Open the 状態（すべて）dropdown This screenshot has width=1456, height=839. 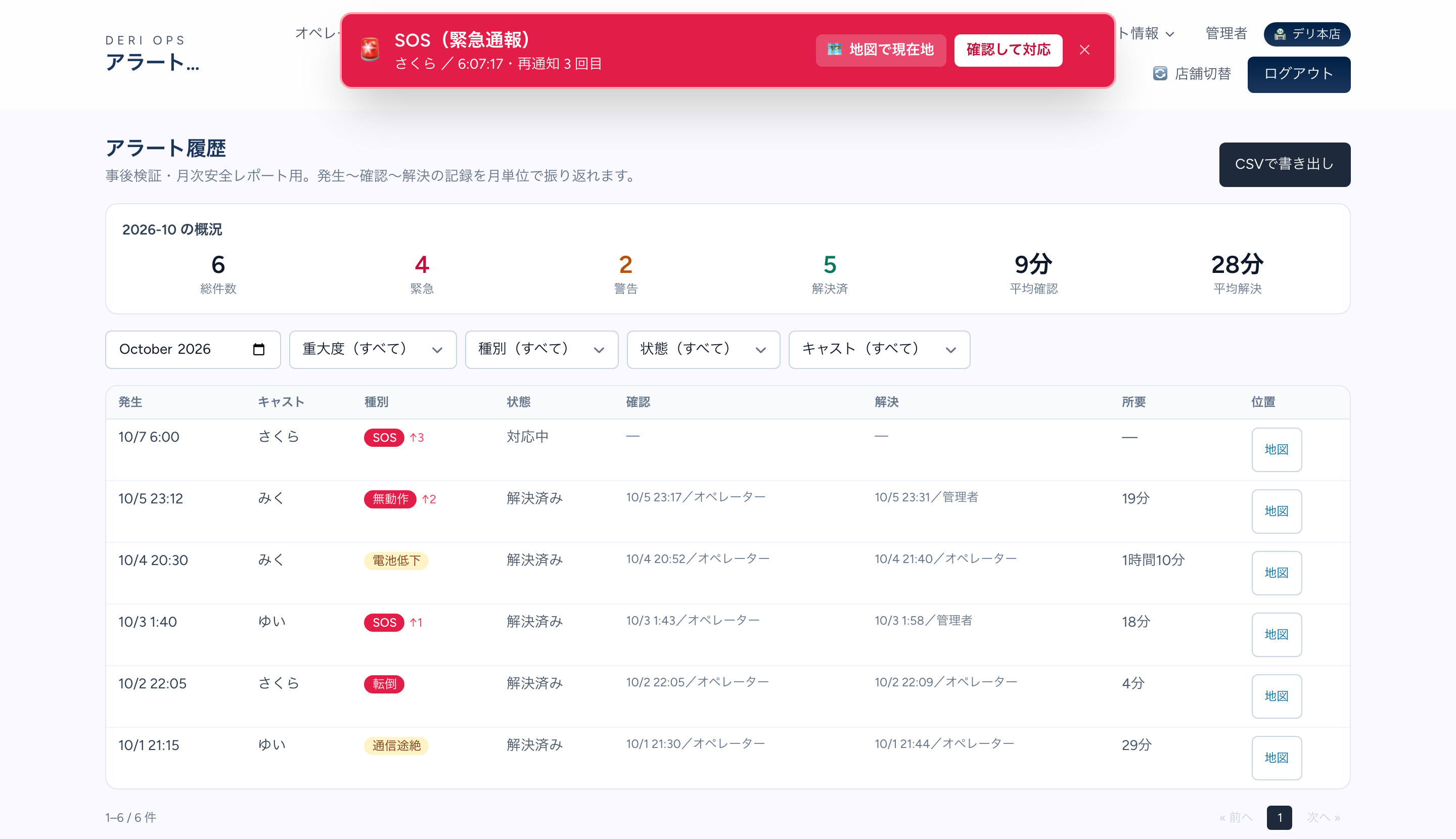(x=703, y=349)
